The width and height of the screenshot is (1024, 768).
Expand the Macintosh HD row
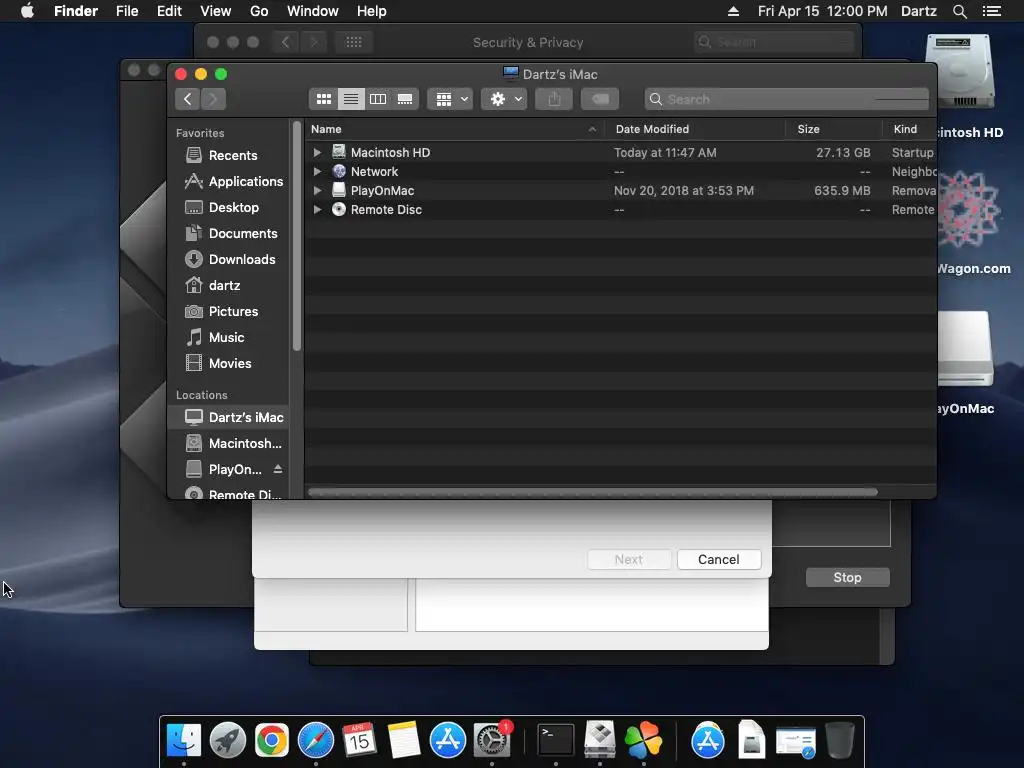(x=317, y=152)
